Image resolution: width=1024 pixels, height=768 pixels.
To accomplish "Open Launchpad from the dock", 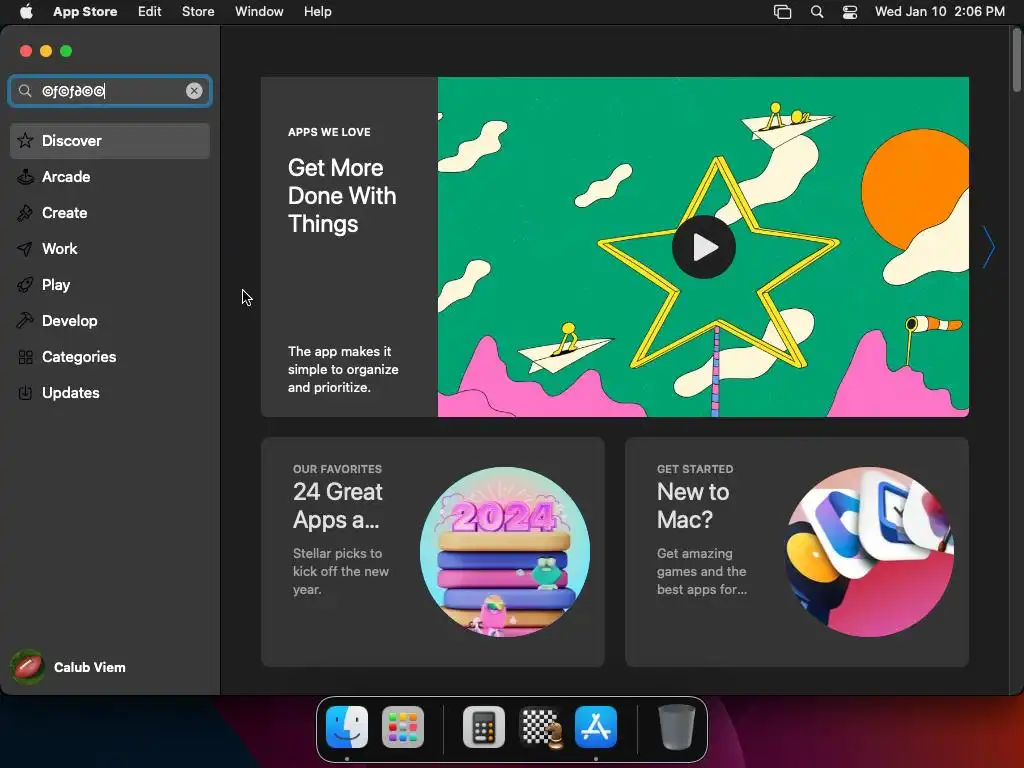I will [x=403, y=727].
